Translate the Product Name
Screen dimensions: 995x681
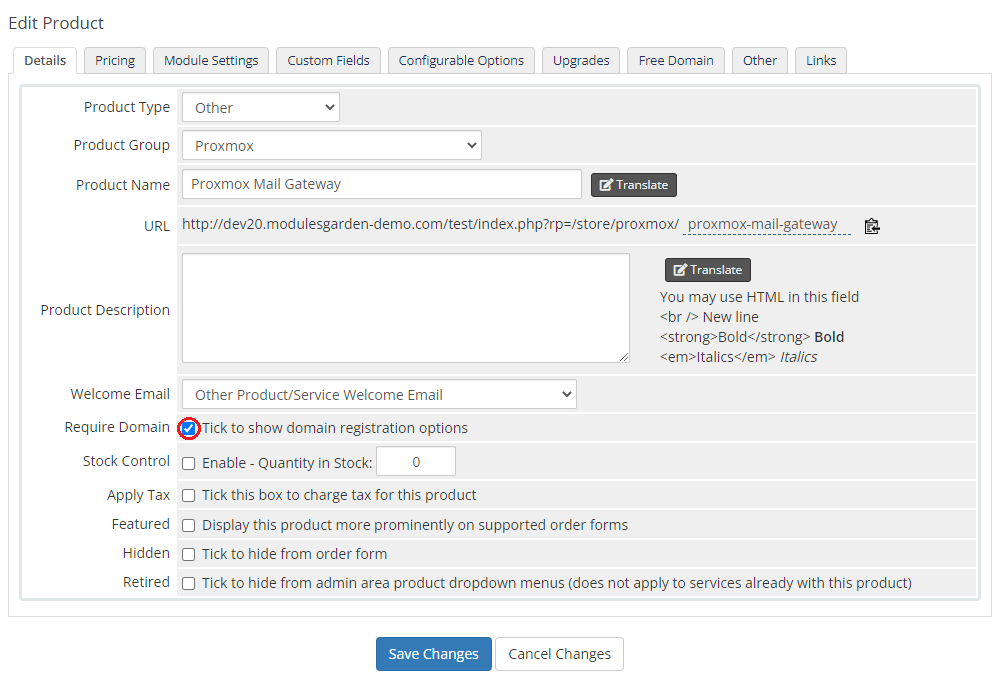coord(634,185)
